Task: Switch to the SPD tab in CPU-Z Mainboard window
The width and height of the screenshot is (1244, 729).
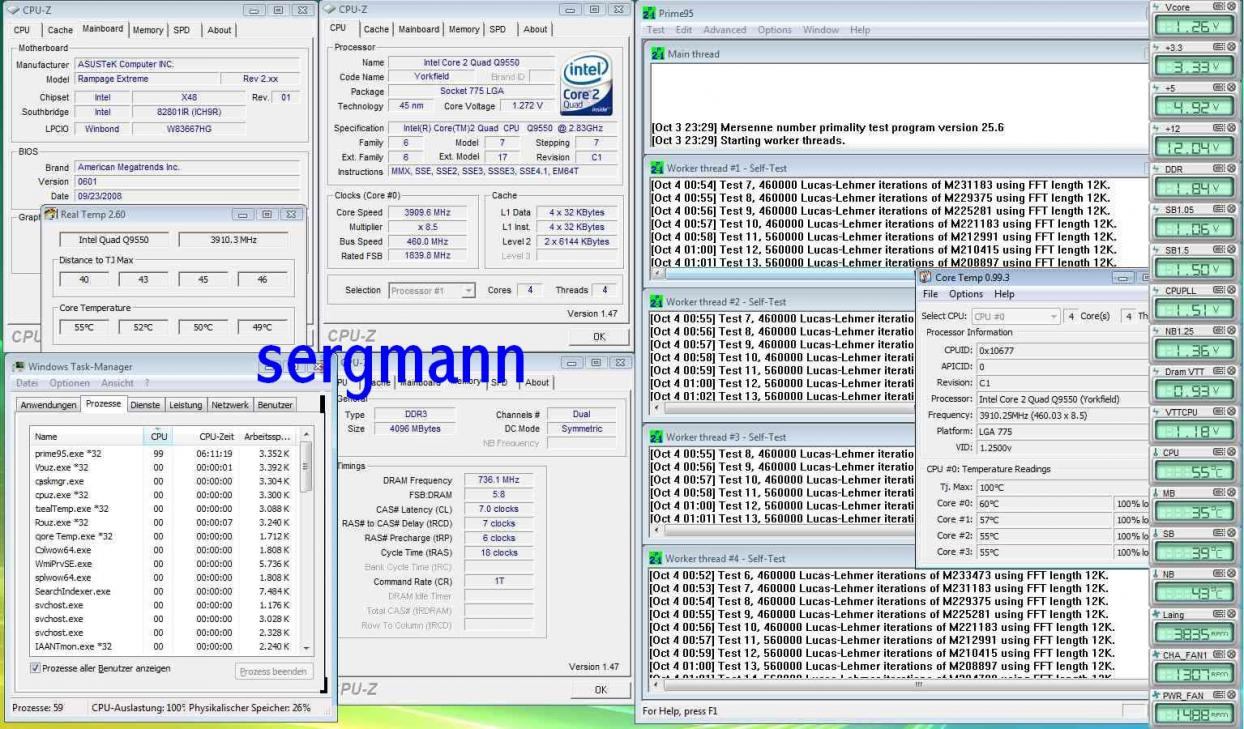Action: (x=182, y=30)
